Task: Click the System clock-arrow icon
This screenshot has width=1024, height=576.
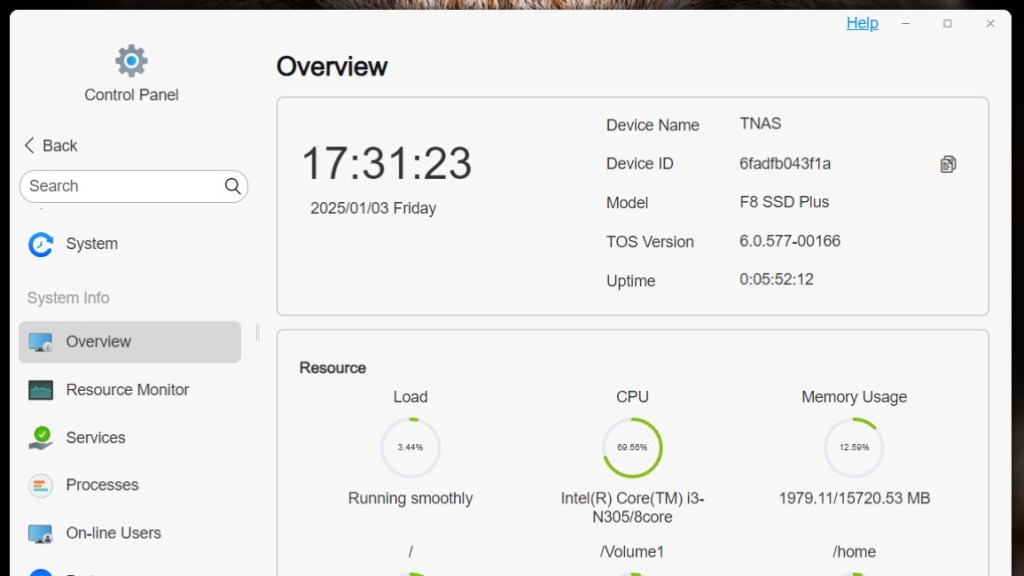Action: [40, 244]
